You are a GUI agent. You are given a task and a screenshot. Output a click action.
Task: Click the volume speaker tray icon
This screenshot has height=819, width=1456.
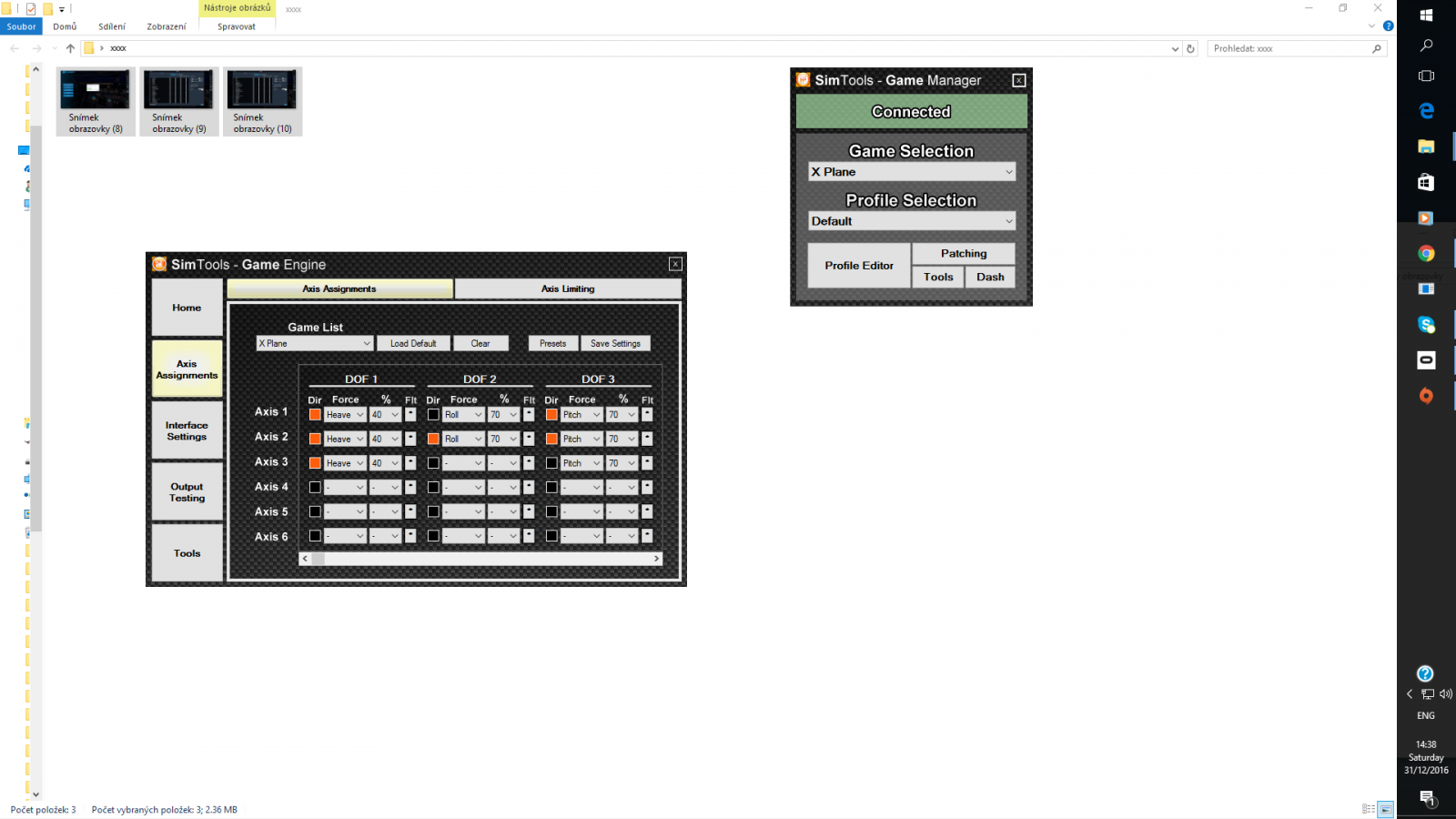1445,693
